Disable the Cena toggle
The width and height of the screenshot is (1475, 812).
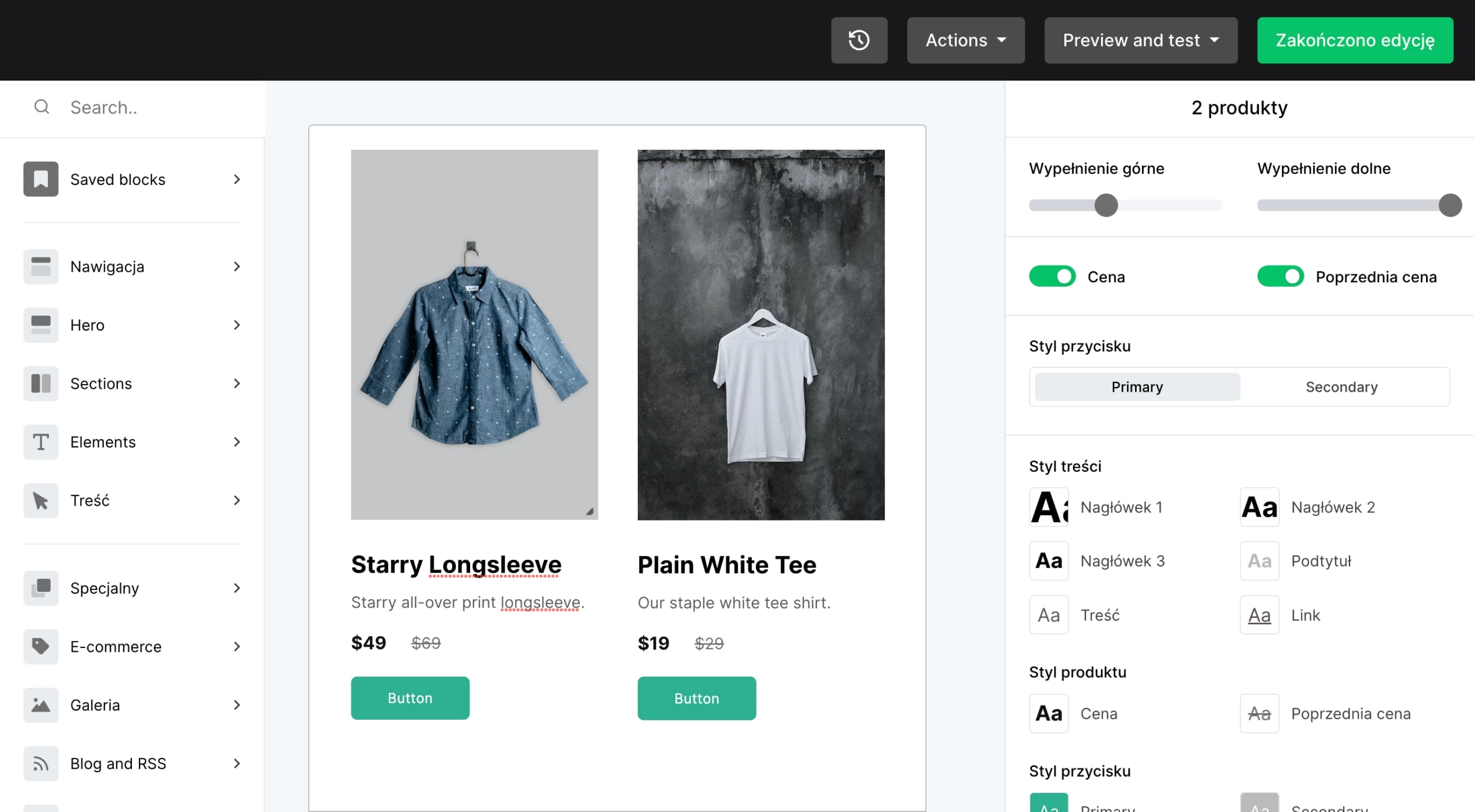coord(1052,276)
